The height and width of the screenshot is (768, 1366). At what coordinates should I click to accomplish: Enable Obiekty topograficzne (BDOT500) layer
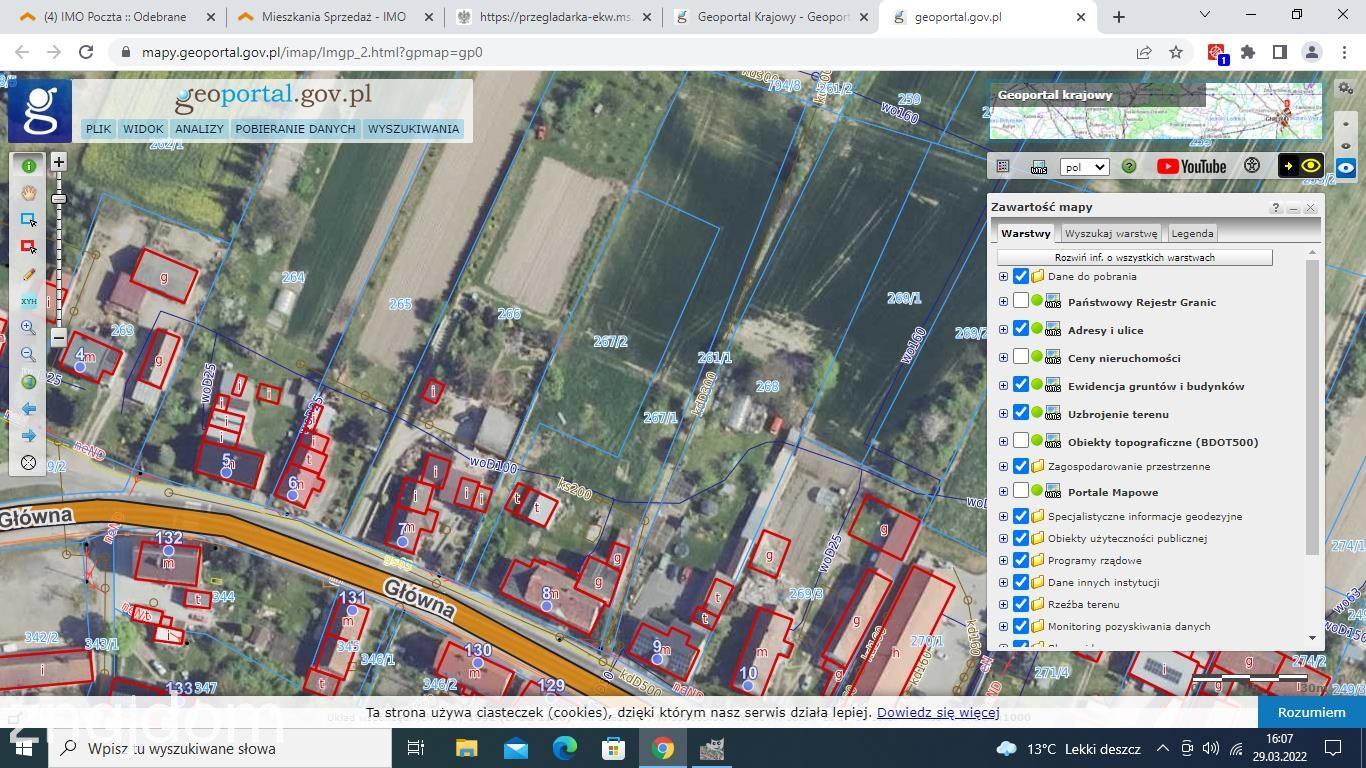click(1021, 441)
